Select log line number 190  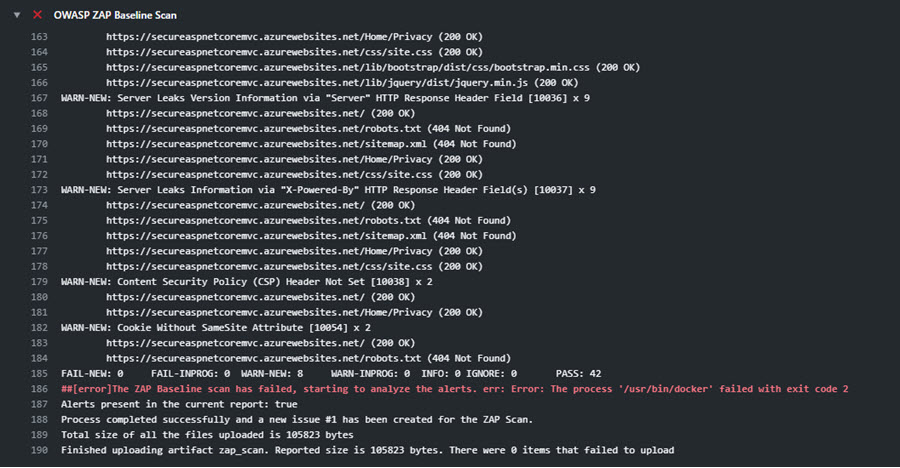point(39,451)
